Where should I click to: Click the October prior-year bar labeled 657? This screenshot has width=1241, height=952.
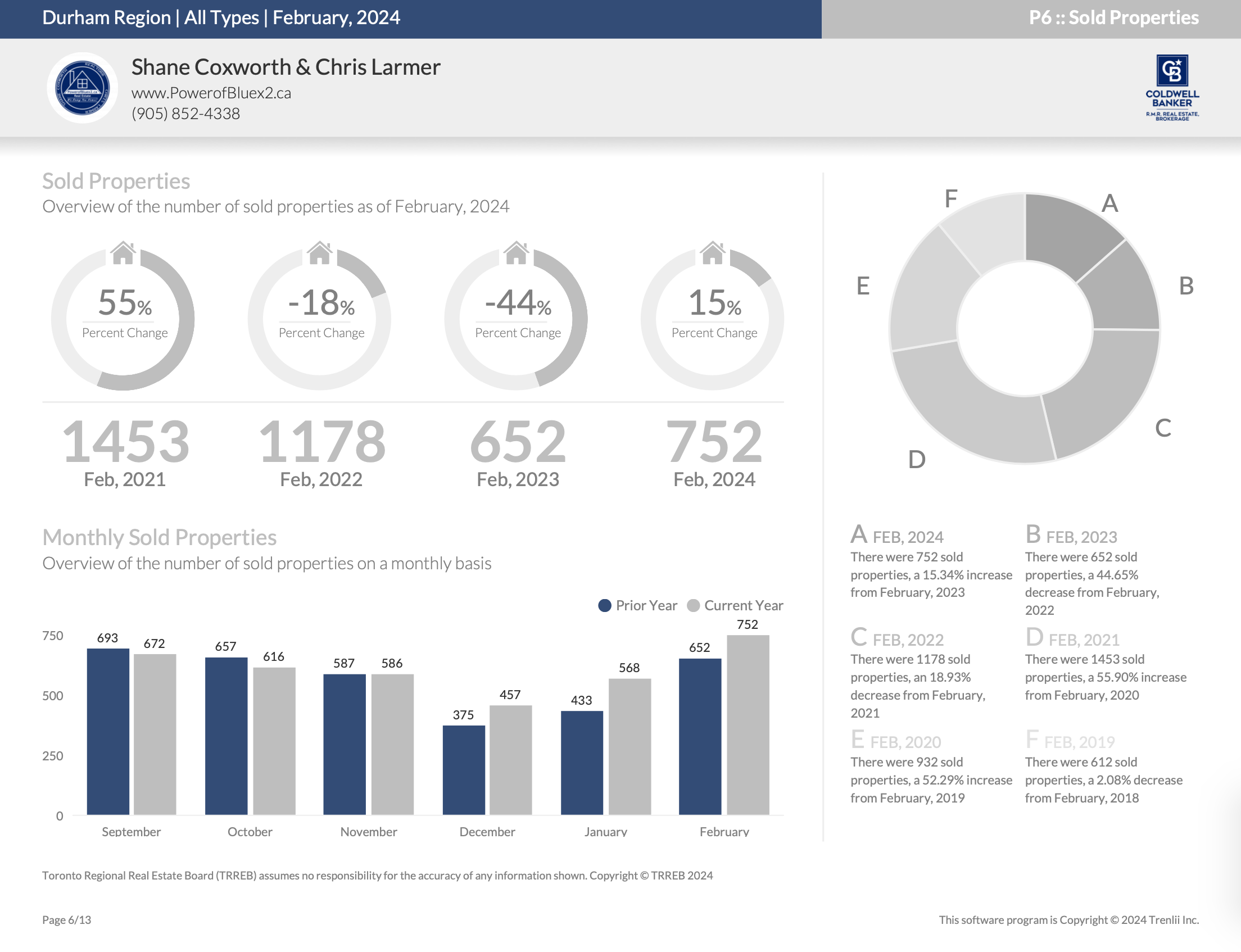(226, 736)
